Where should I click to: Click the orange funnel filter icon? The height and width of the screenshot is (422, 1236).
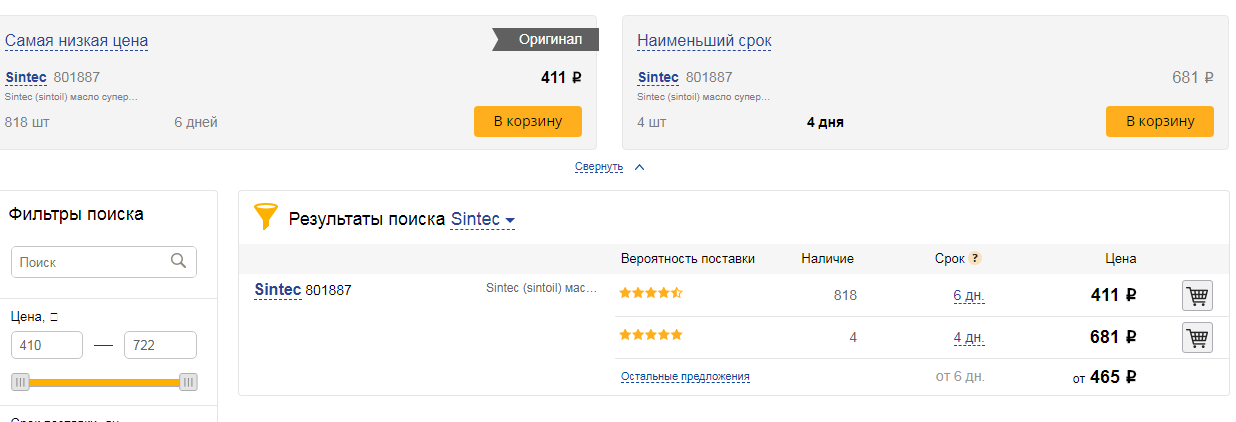pyautogui.click(x=265, y=216)
